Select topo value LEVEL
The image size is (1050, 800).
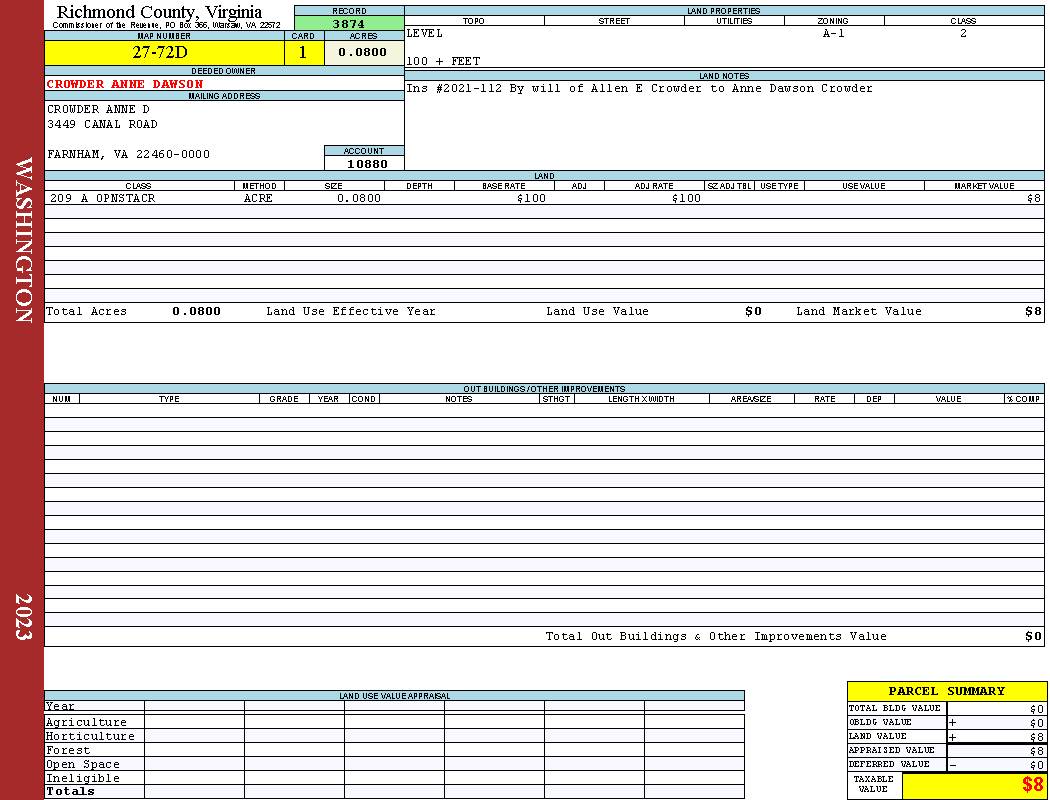(425, 33)
